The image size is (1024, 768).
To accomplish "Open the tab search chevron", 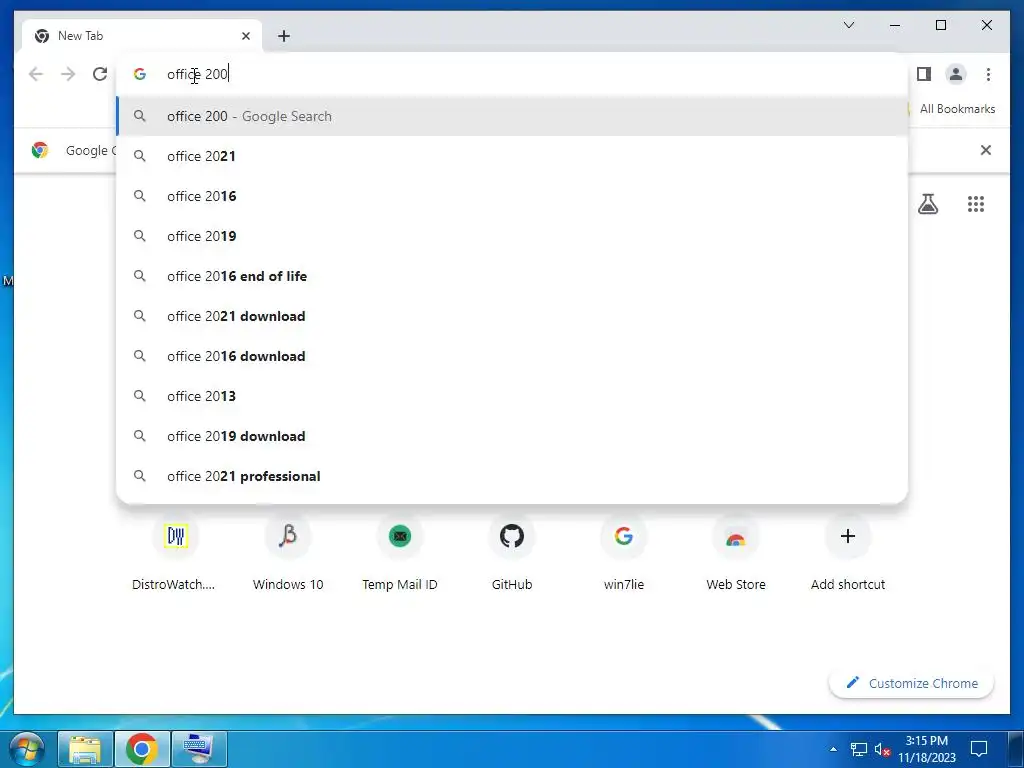I will coord(849,25).
